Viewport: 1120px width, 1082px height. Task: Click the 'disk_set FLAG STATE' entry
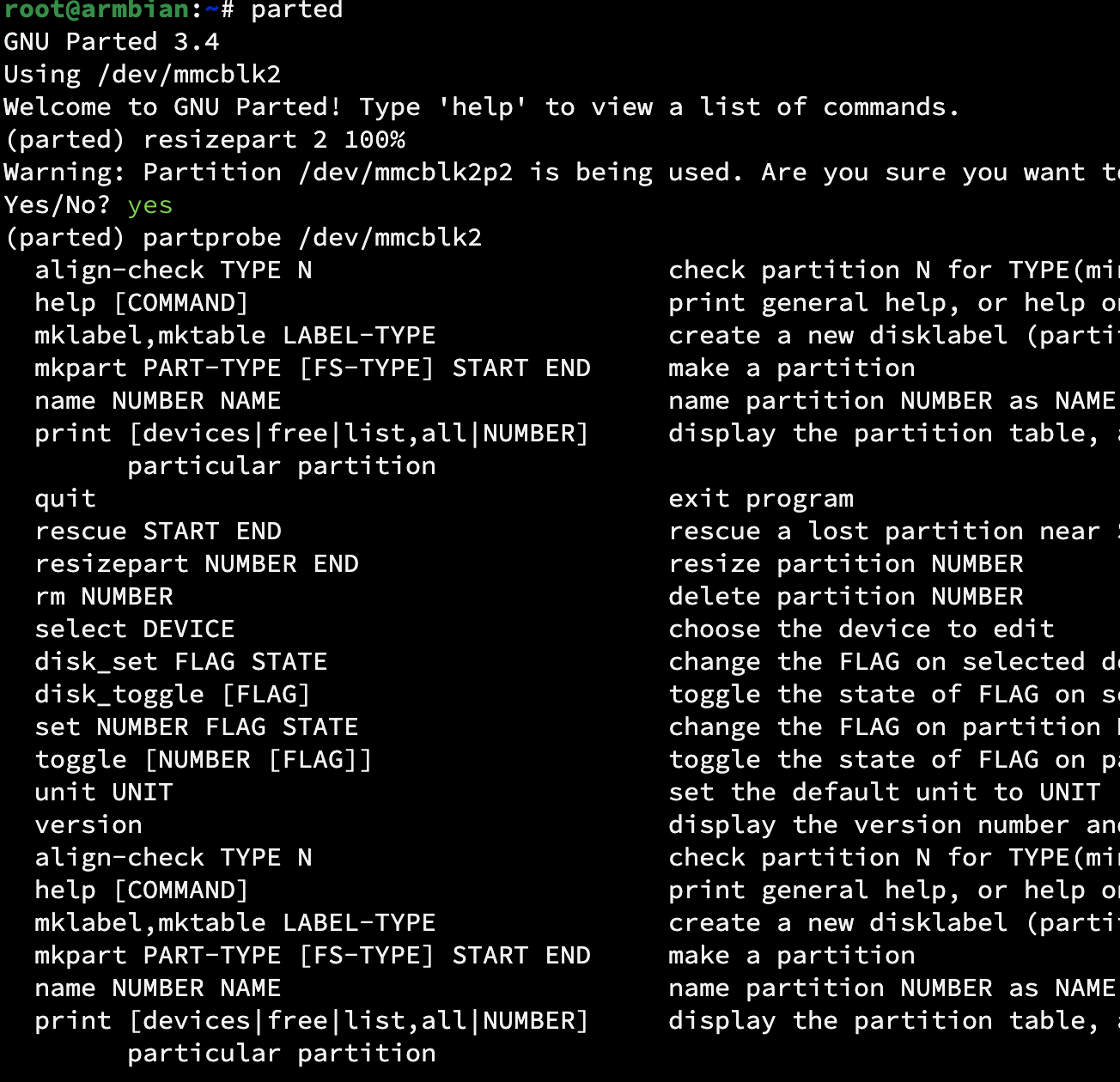181,662
